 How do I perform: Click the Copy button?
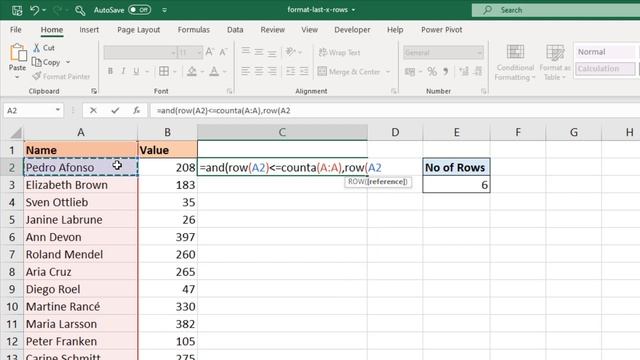point(46,62)
